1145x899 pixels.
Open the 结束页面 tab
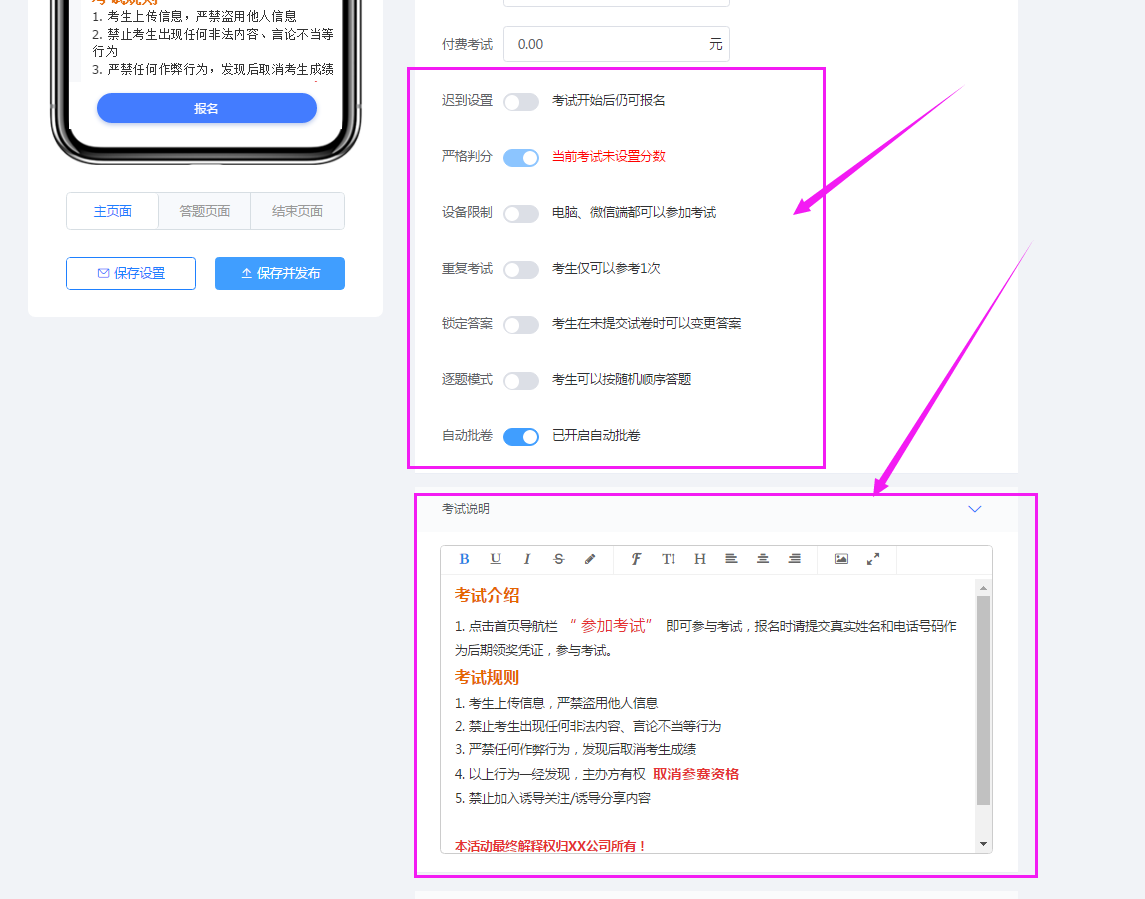click(x=297, y=211)
